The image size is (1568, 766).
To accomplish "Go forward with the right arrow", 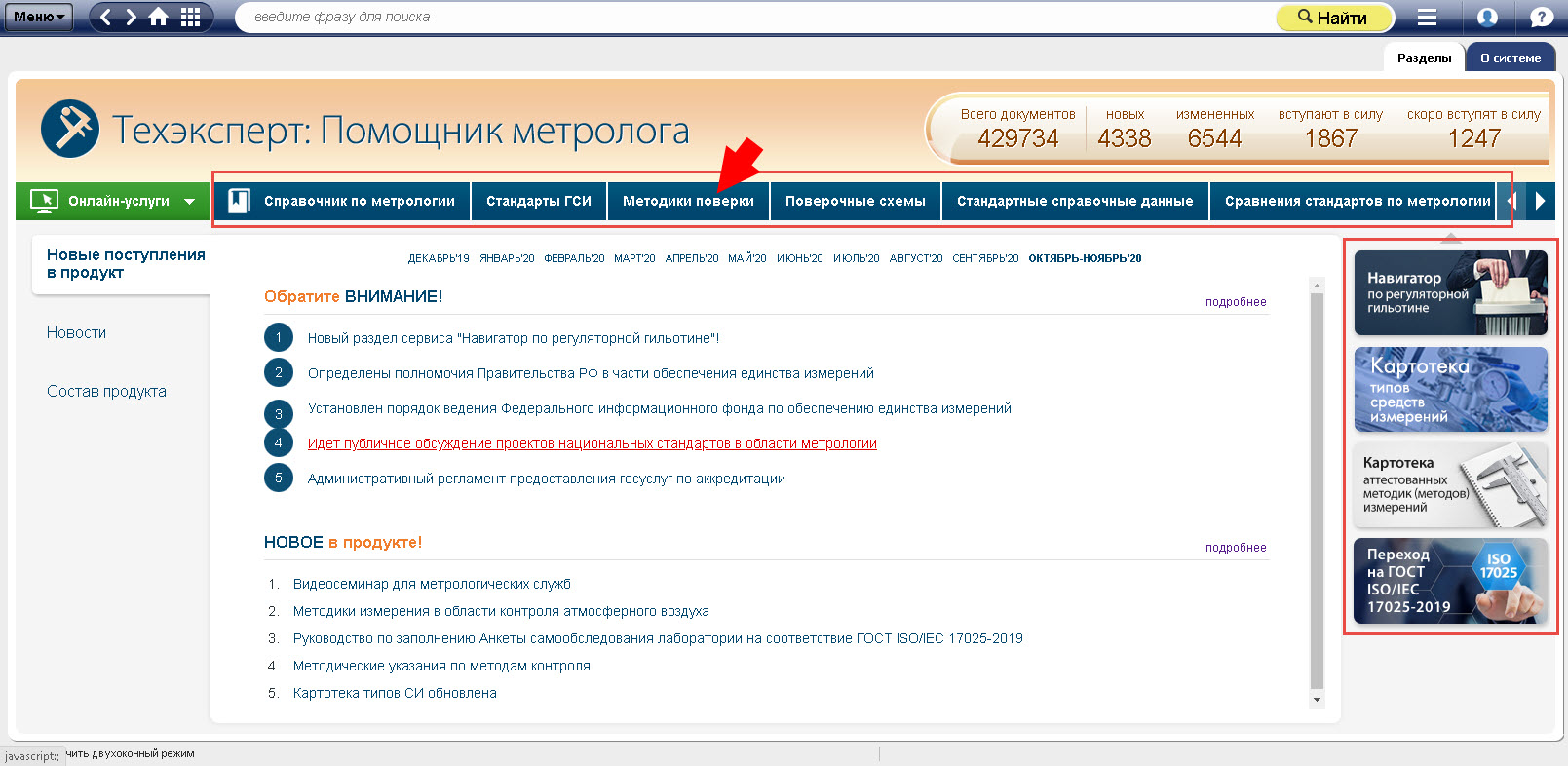I will point(131,17).
